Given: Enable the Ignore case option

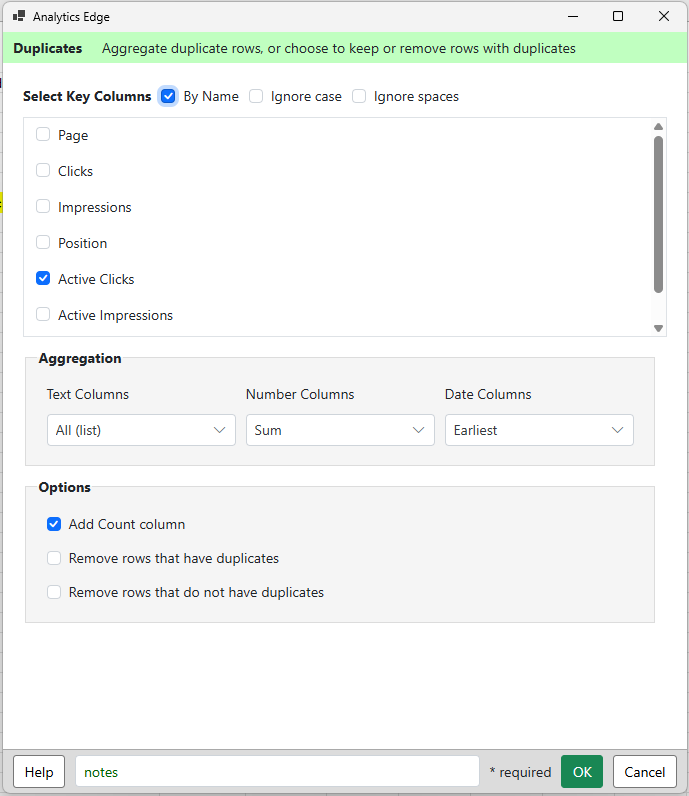Looking at the screenshot, I should pos(256,96).
